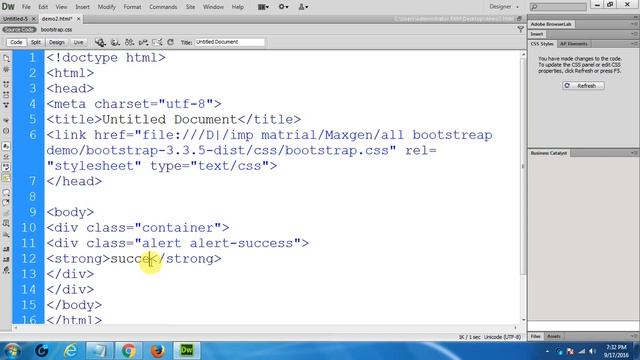
Task: Click the Remove Comment icon
Action: [x=6, y=203]
